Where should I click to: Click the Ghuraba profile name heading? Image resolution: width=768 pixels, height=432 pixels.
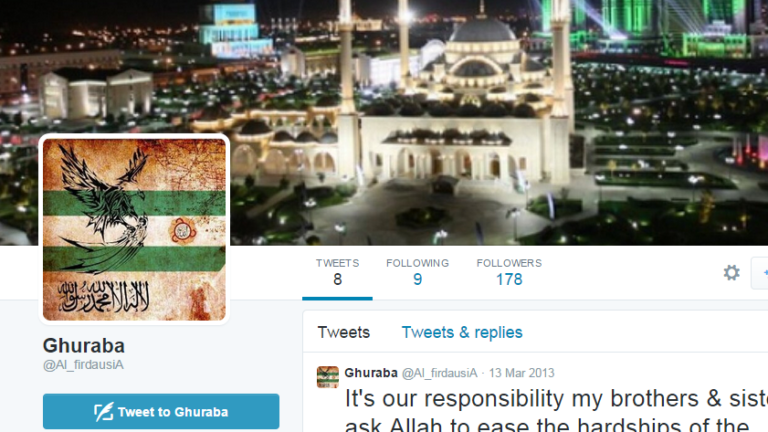click(x=84, y=346)
